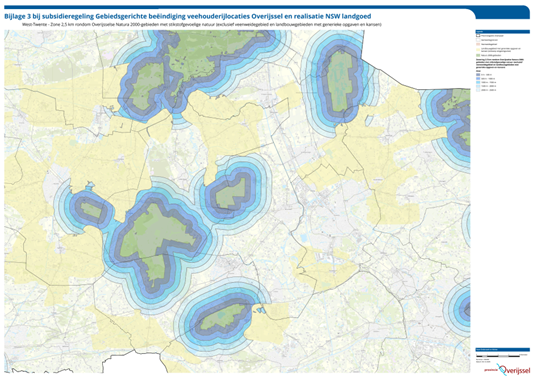Click the tall green area at upper right
This screenshot has height=376, width=533.
click(x=341, y=82)
